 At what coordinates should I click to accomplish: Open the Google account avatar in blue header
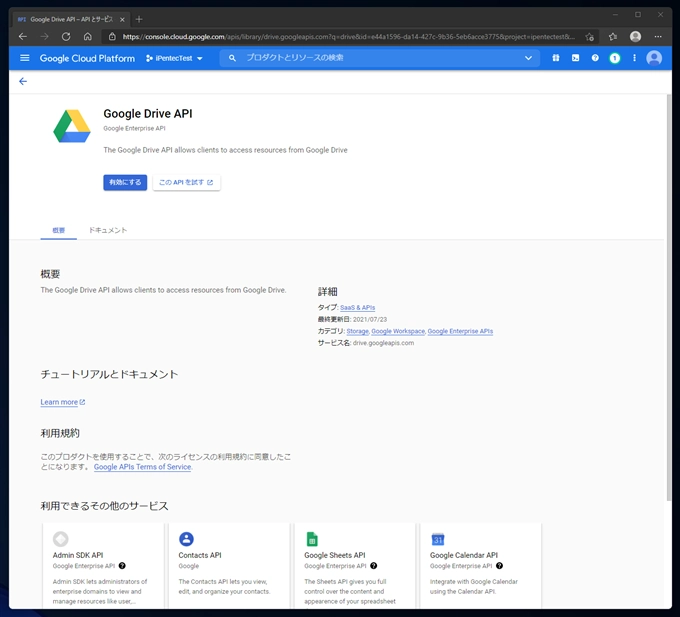(x=654, y=58)
